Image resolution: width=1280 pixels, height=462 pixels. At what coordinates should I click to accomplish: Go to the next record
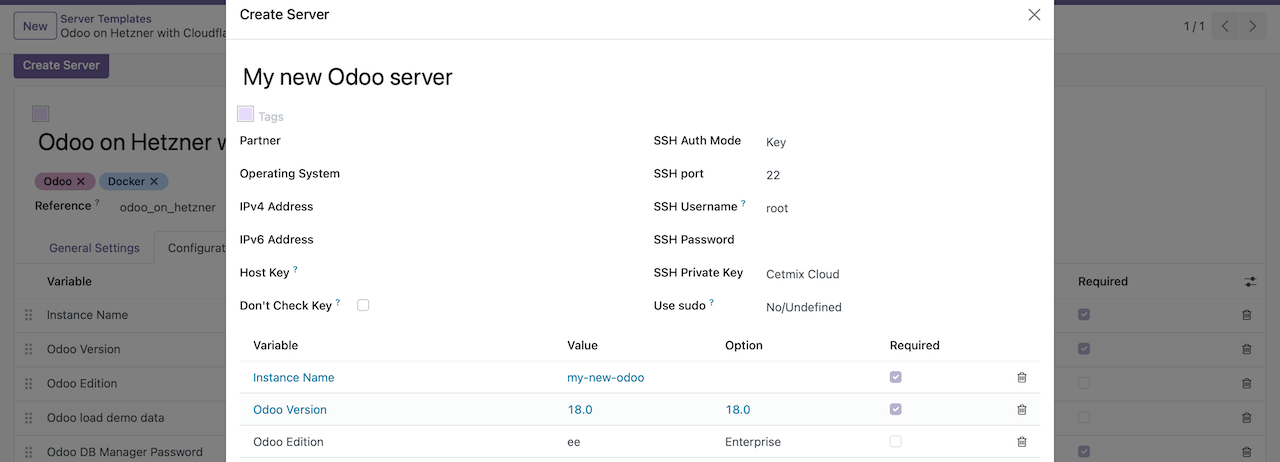click(x=1253, y=26)
